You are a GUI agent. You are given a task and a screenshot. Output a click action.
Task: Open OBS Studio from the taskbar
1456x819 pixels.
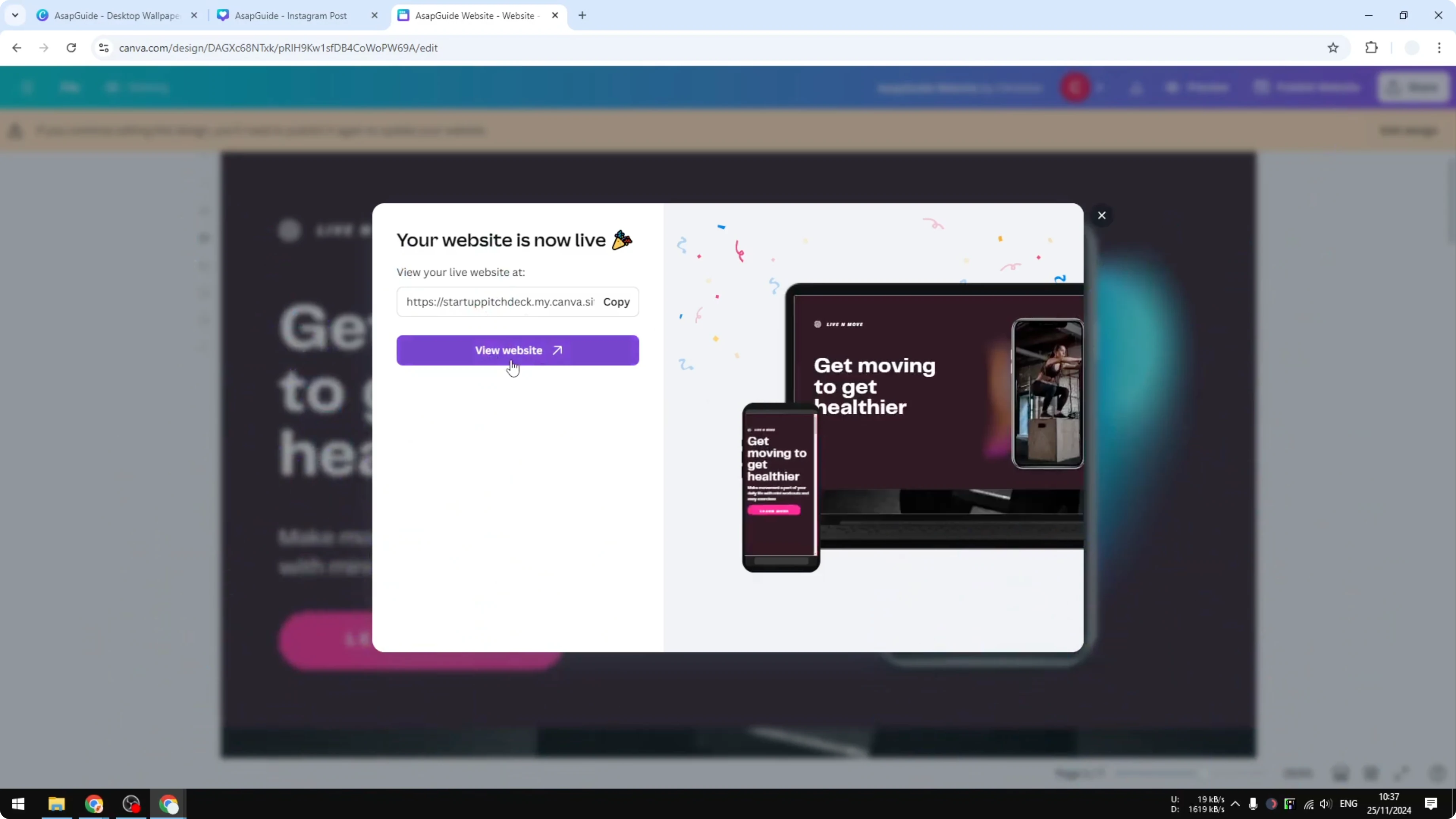[x=131, y=804]
